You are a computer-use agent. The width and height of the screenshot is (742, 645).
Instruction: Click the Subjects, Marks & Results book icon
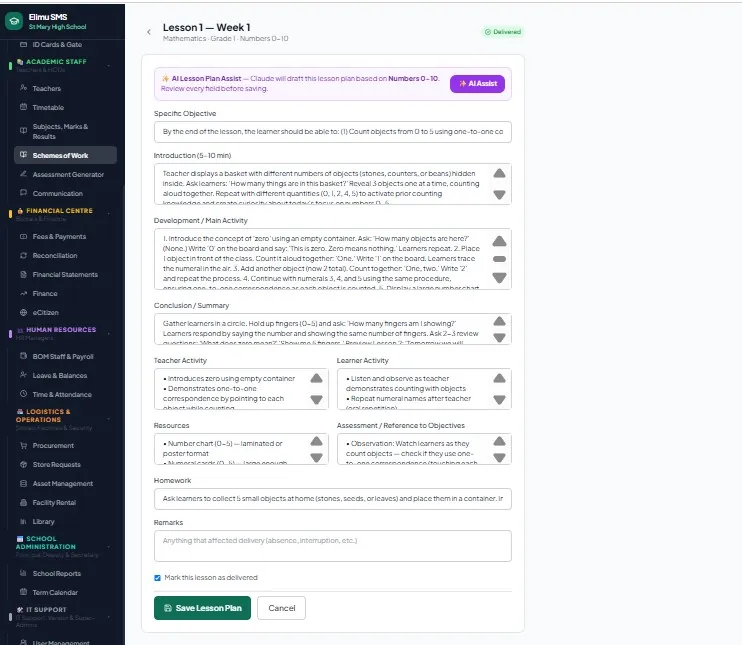(x=23, y=130)
